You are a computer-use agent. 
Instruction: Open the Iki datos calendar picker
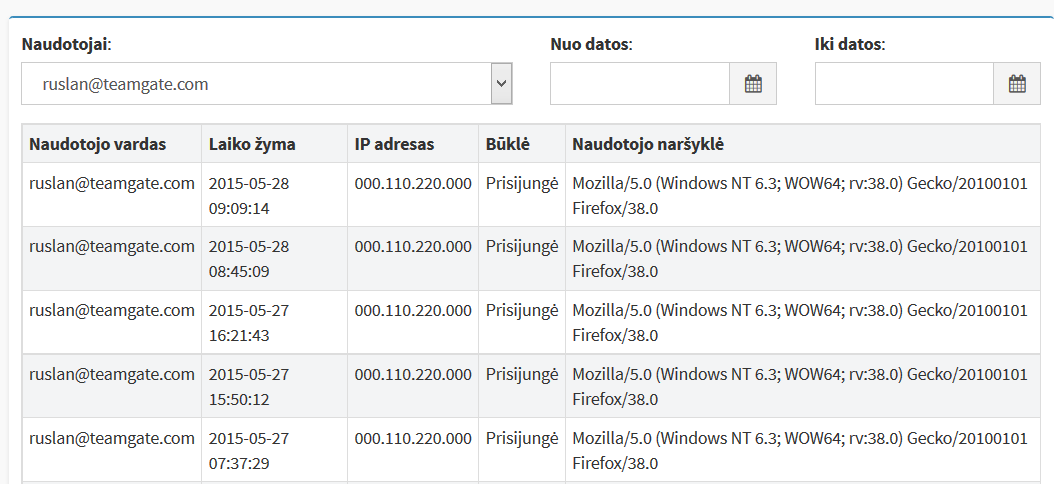coord(1017,84)
